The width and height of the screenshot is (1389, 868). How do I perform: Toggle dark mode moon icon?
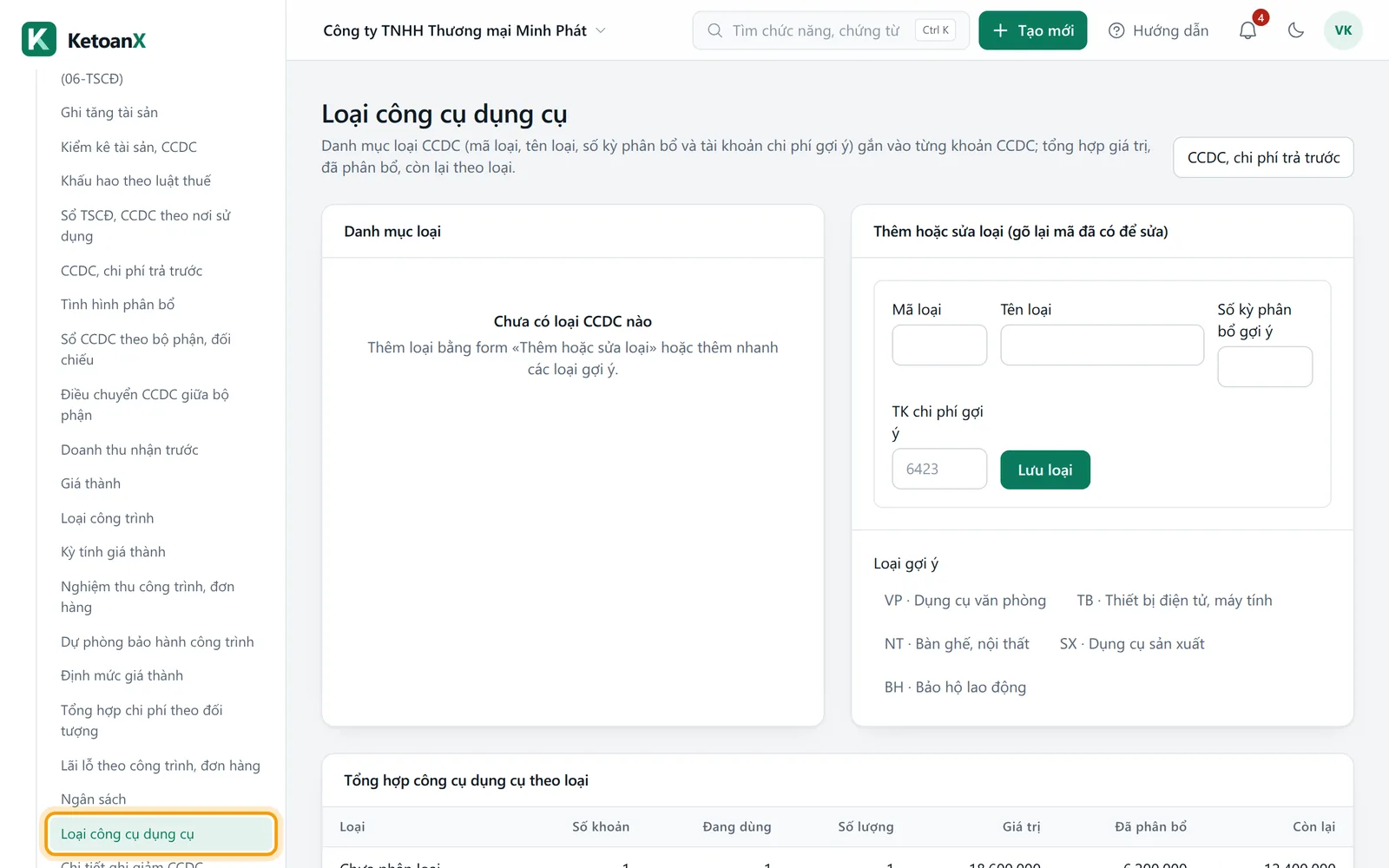tap(1296, 30)
